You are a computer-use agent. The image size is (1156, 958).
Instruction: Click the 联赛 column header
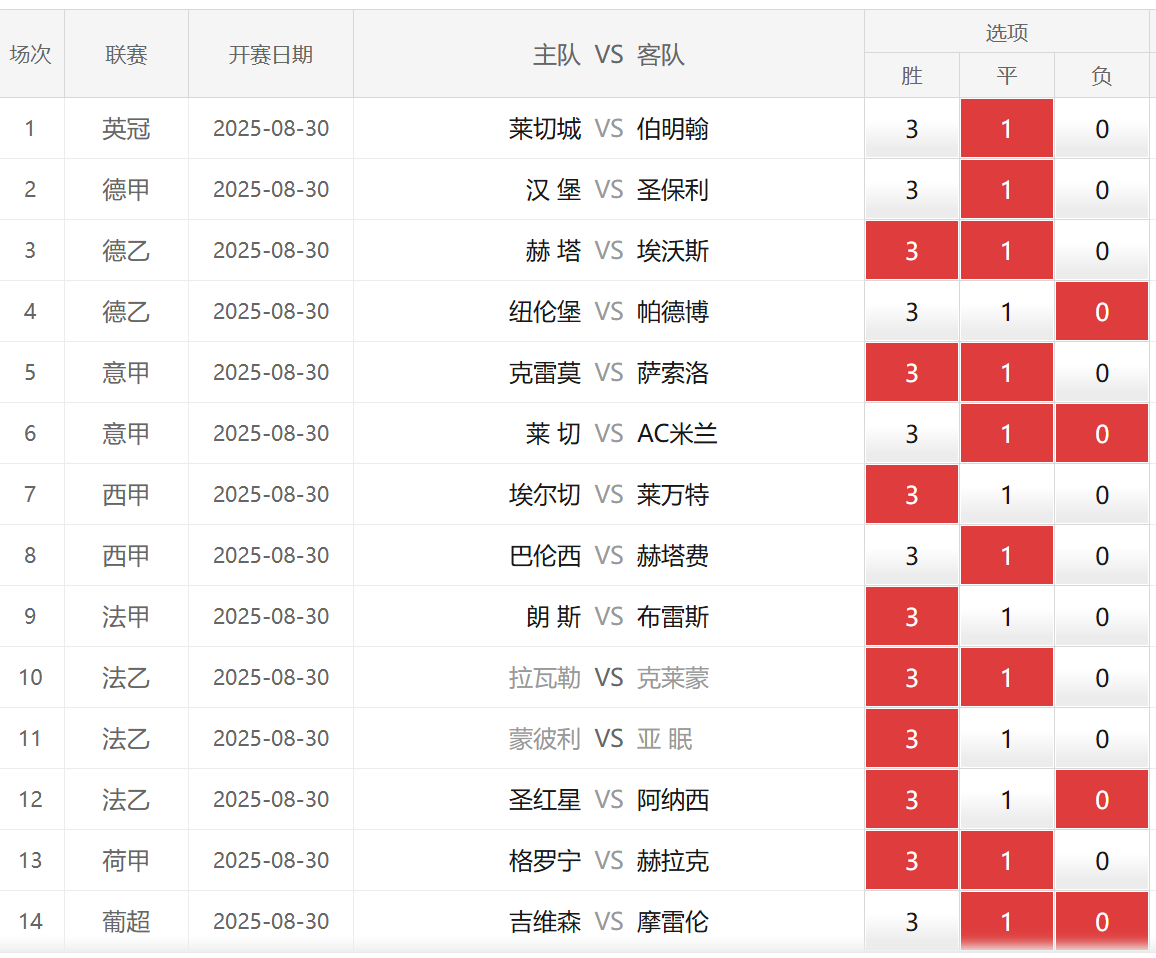coord(126,55)
